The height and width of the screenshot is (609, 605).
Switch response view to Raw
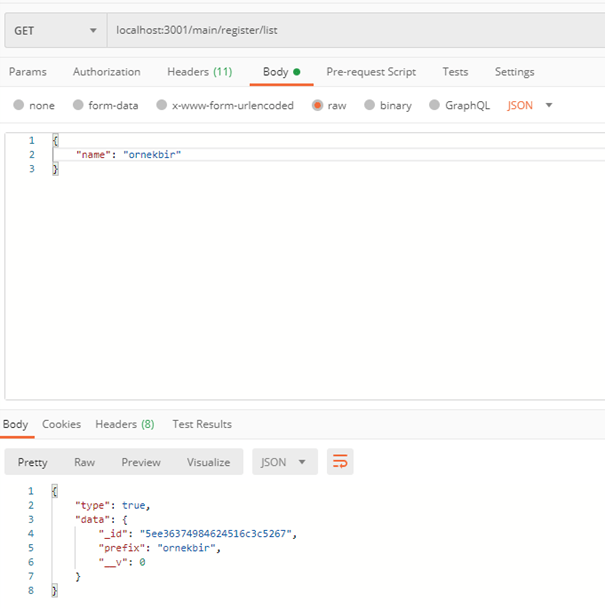(85, 462)
